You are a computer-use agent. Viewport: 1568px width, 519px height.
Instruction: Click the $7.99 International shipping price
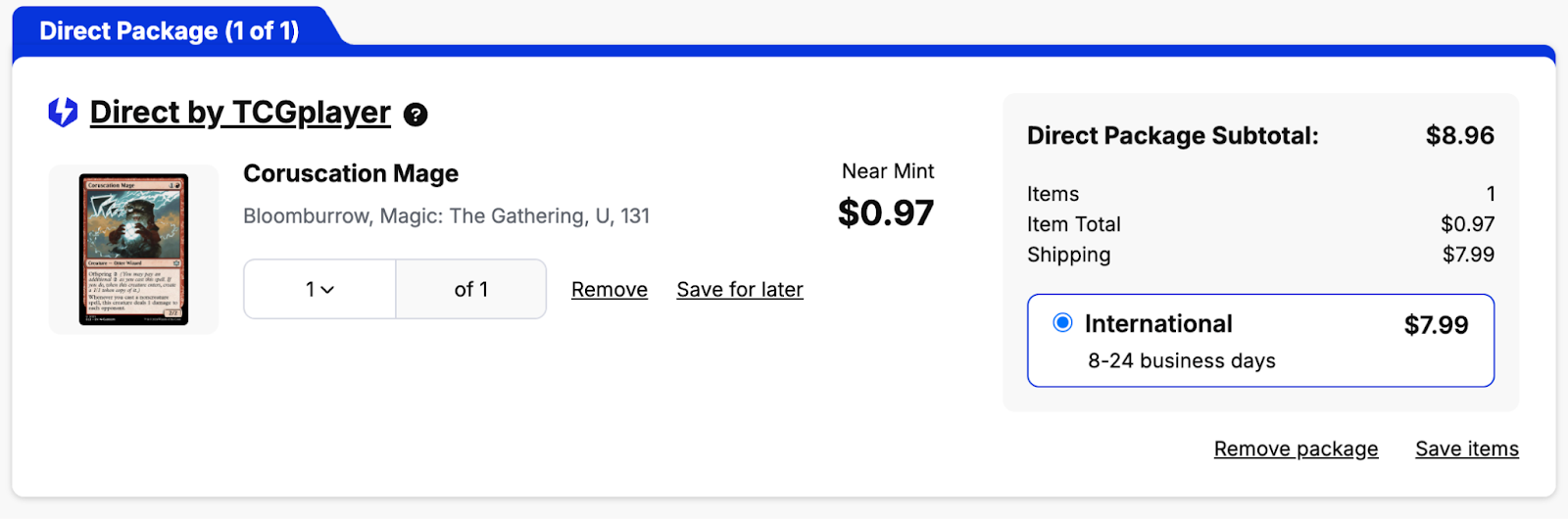point(1436,325)
